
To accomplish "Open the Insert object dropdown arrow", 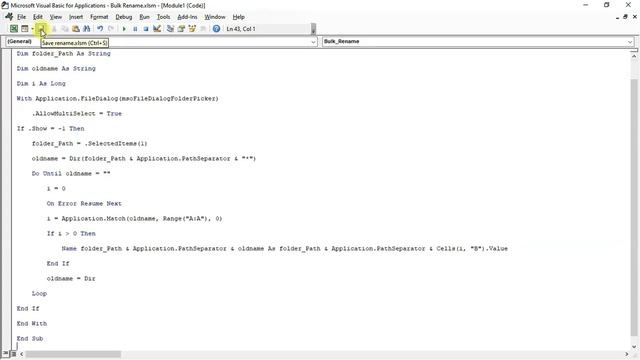I will [32, 29].
